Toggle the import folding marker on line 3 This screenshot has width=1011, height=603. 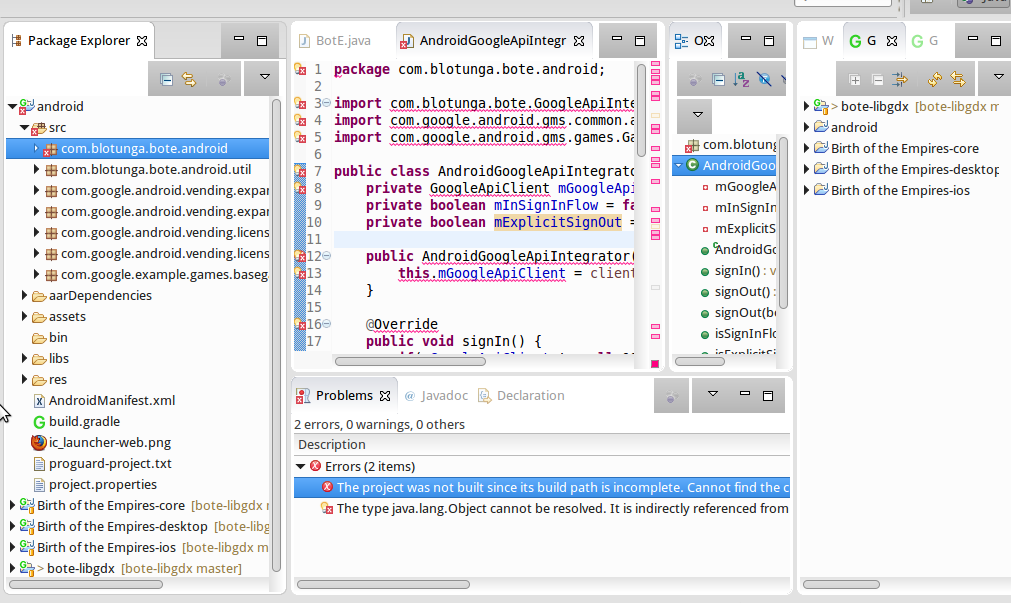click(326, 103)
